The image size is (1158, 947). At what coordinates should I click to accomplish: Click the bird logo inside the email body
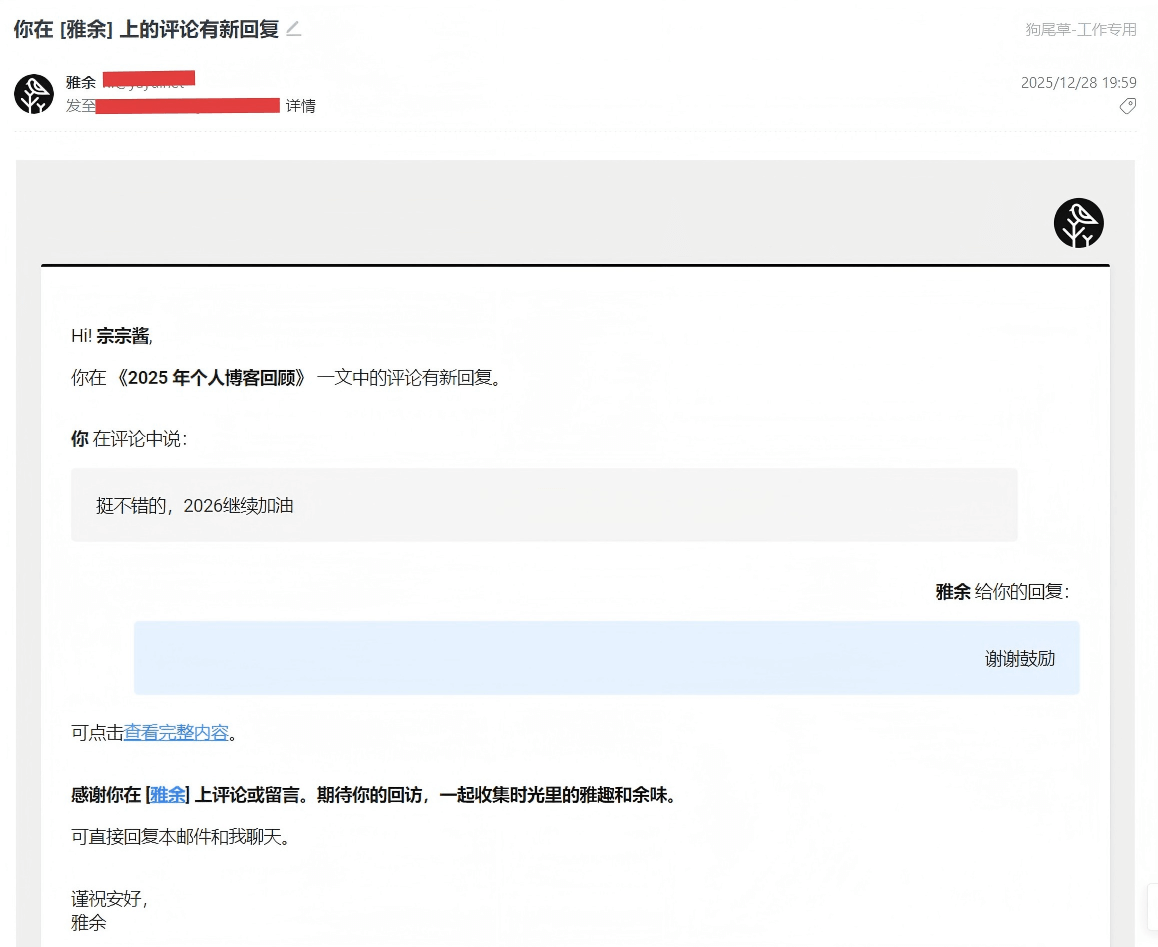pos(1078,223)
